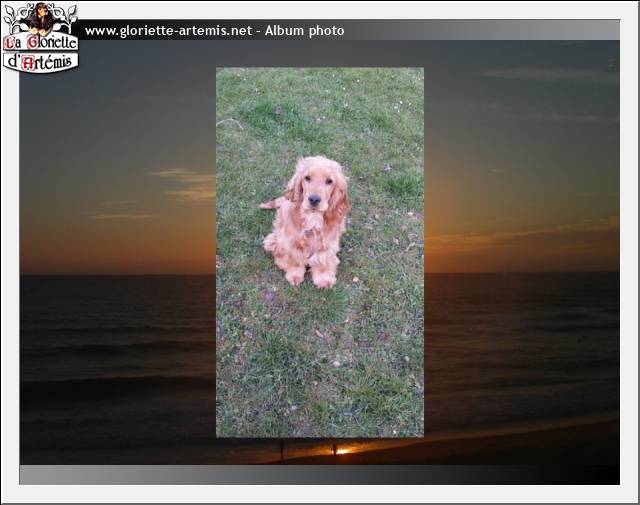Click the "d'Artémis" word in the logo
Image resolution: width=640 pixels, height=505 pixels.
click(42, 62)
